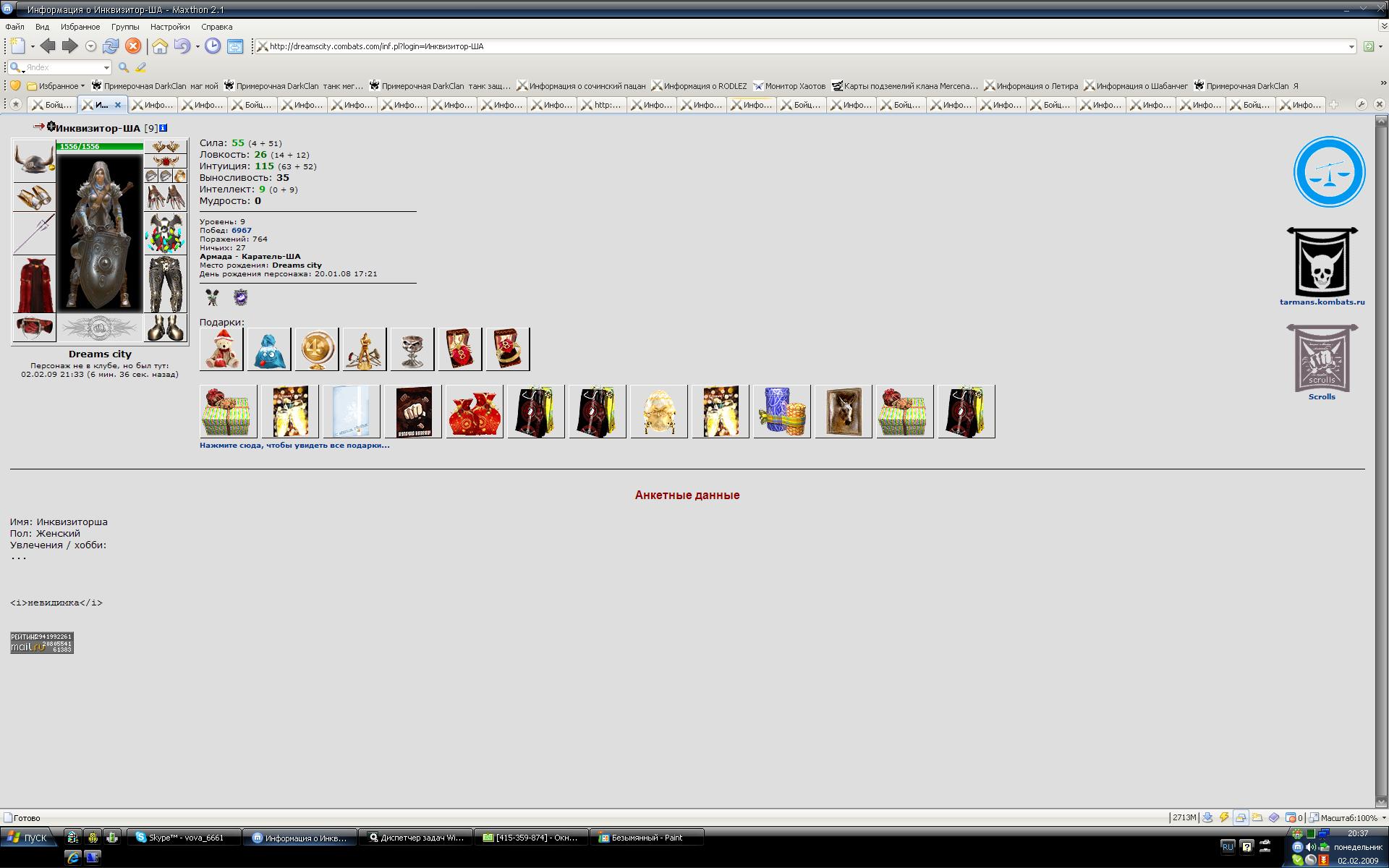The image size is (1389, 868).
Task: Toggle the highlighted popup window status icon
Action: 1241,817
